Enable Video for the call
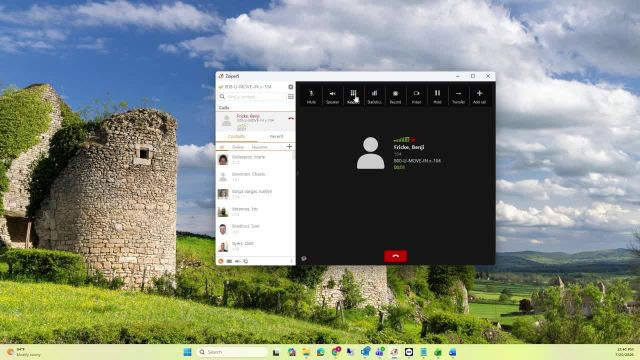This screenshot has height=360, width=640. pos(416,97)
